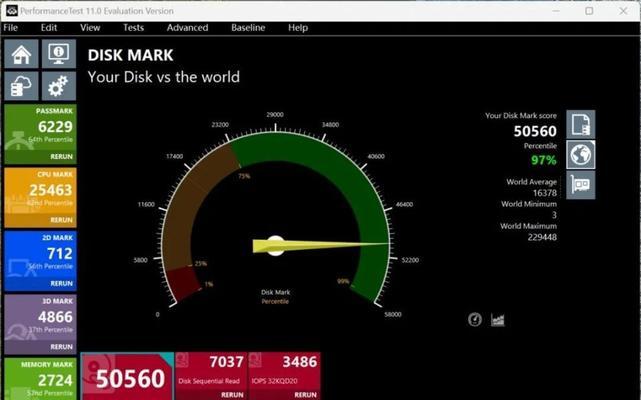Open the settings gears icon
Screen dimensions: 641x400
point(58,86)
